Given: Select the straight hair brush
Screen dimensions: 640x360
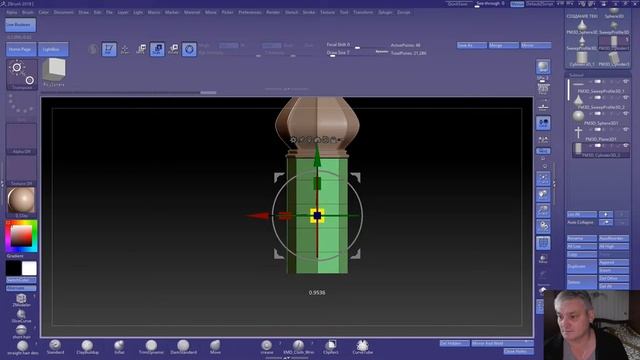Looking at the screenshot, I should tap(22, 348).
